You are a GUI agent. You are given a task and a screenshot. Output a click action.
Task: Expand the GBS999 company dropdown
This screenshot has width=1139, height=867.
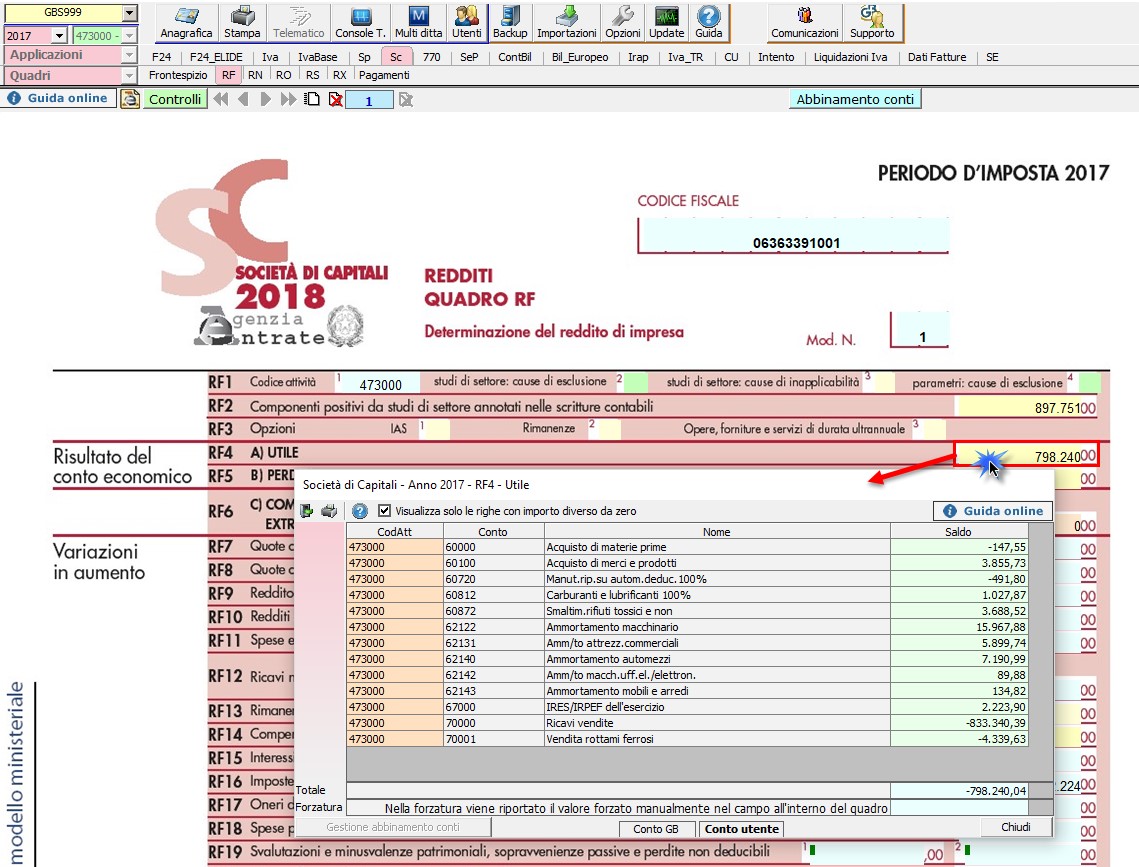(x=129, y=13)
